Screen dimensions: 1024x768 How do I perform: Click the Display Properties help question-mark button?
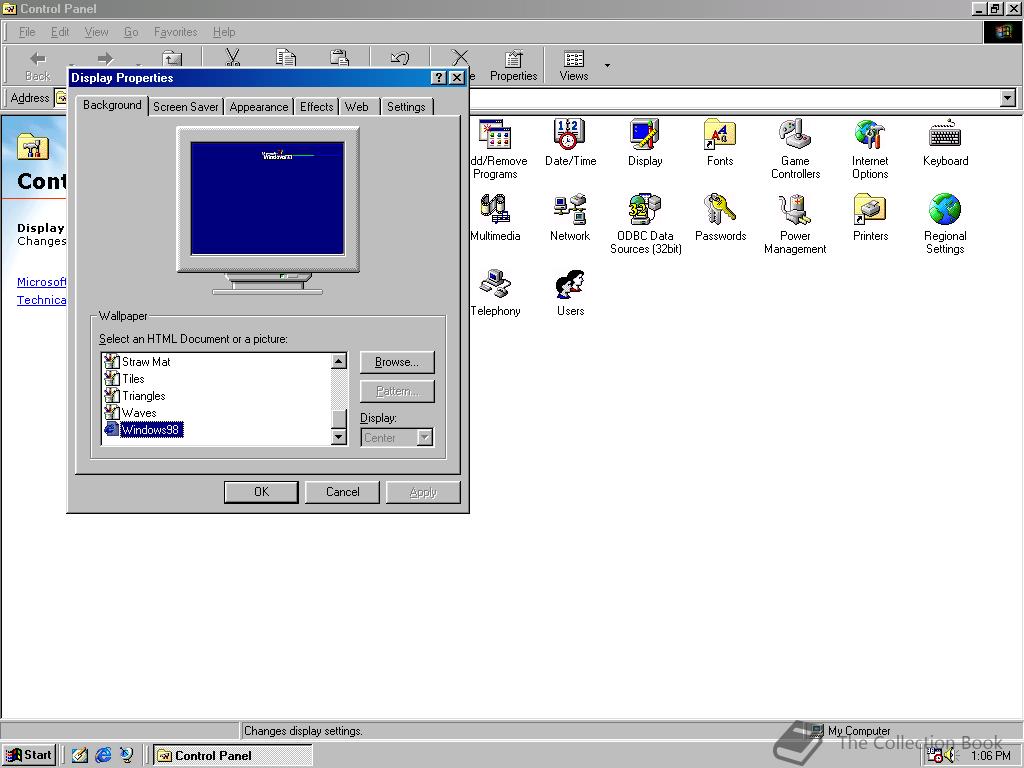point(439,78)
